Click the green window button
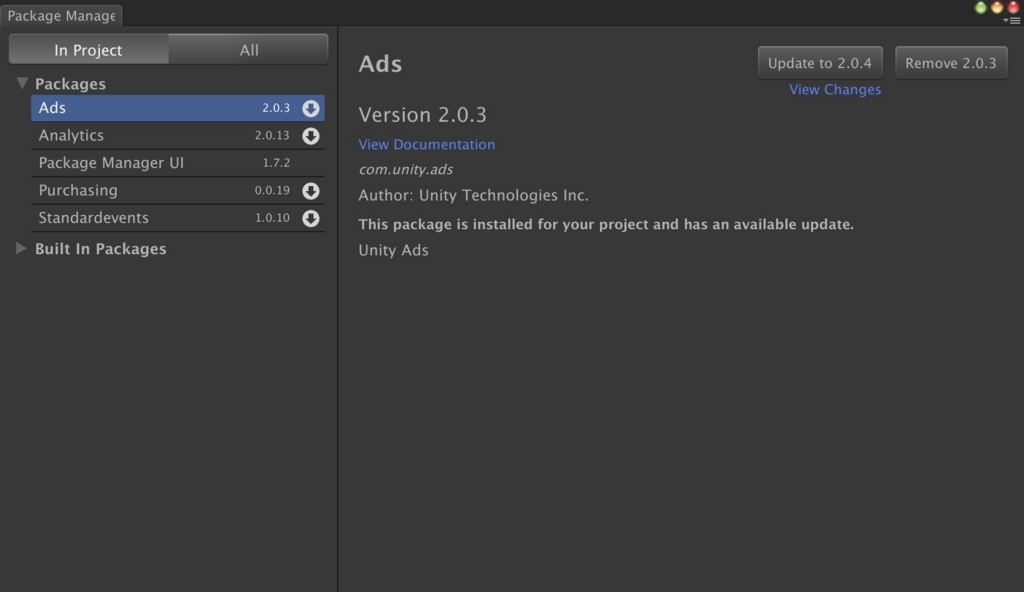The height and width of the screenshot is (592, 1024). point(980,7)
